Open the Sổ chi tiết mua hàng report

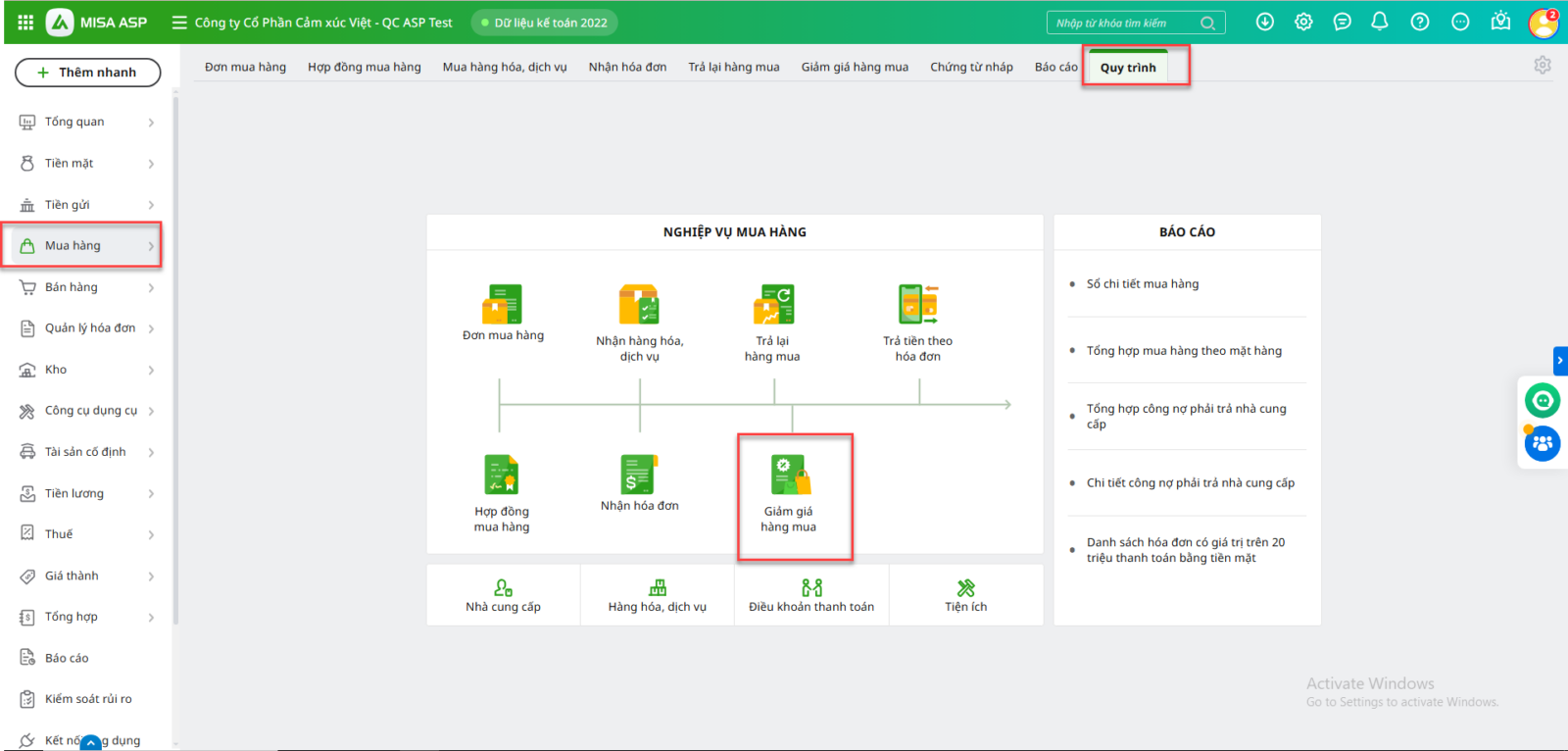coord(1142,284)
